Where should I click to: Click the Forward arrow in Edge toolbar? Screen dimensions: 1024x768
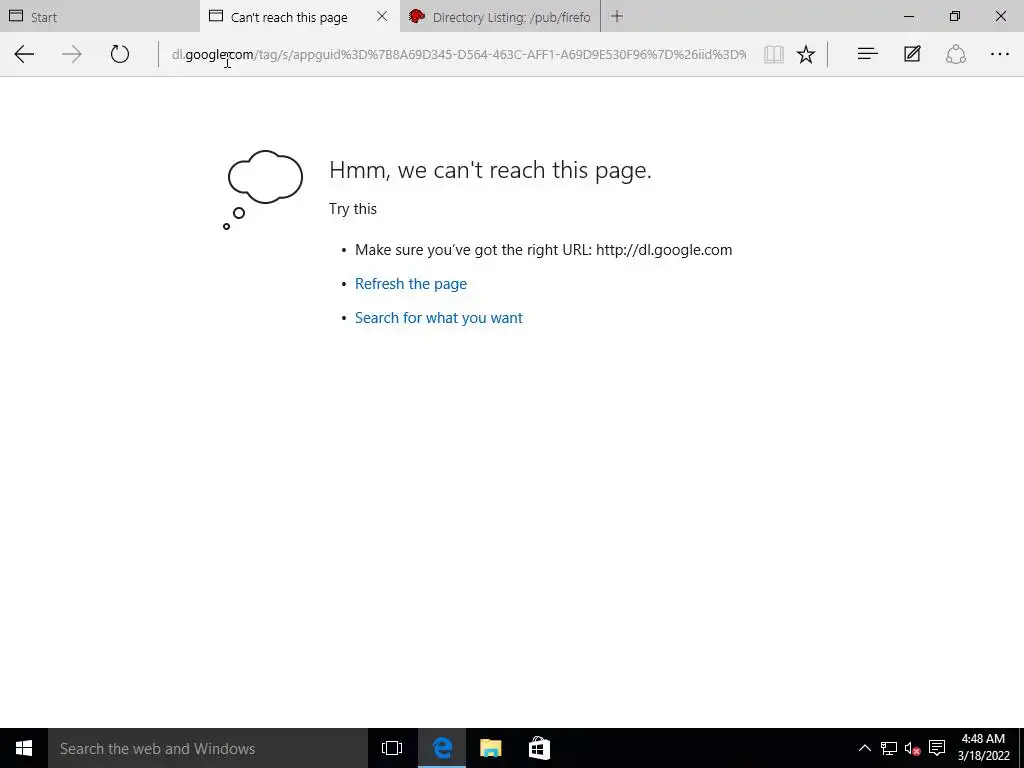pos(72,54)
